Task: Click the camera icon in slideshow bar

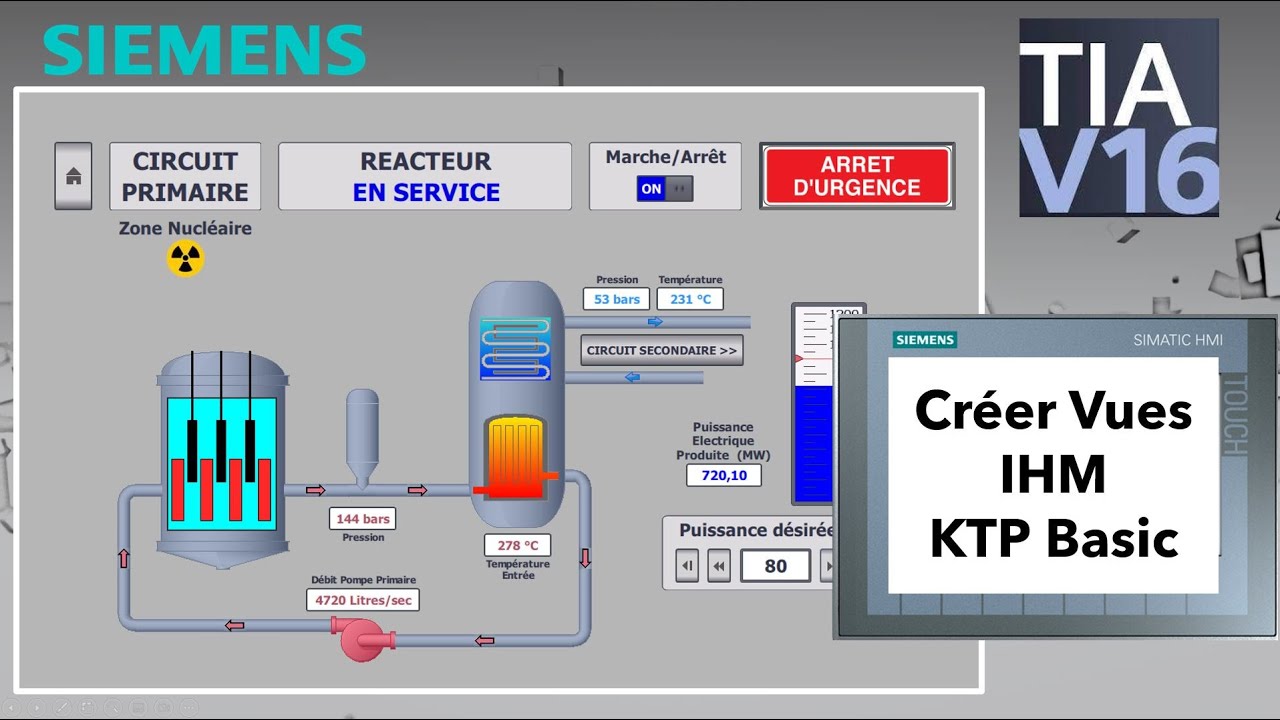Action: point(164,707)
